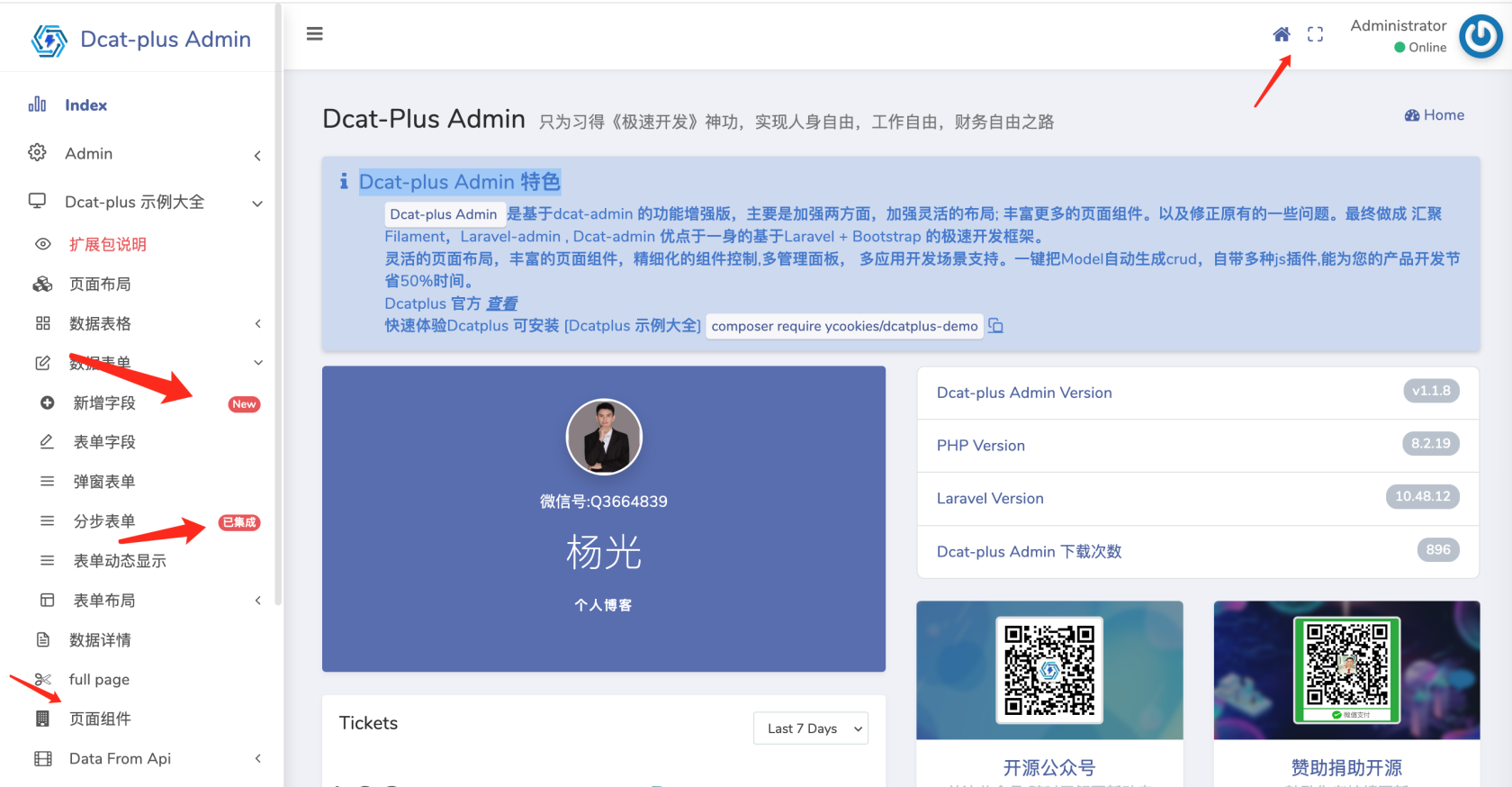This screenshot has width=1512, height=787.
Task: Select the 表单动态显示 menu item
Action: coord(120,560)
